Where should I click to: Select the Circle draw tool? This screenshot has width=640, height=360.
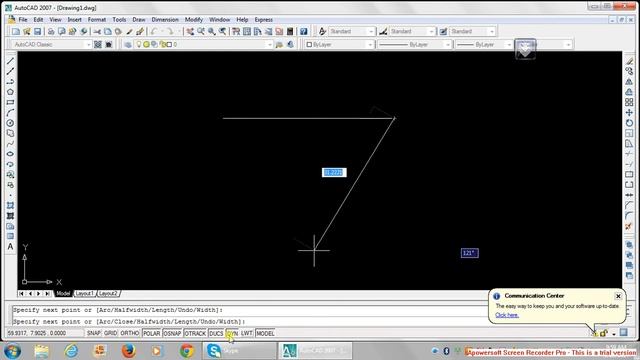point(10,123)
